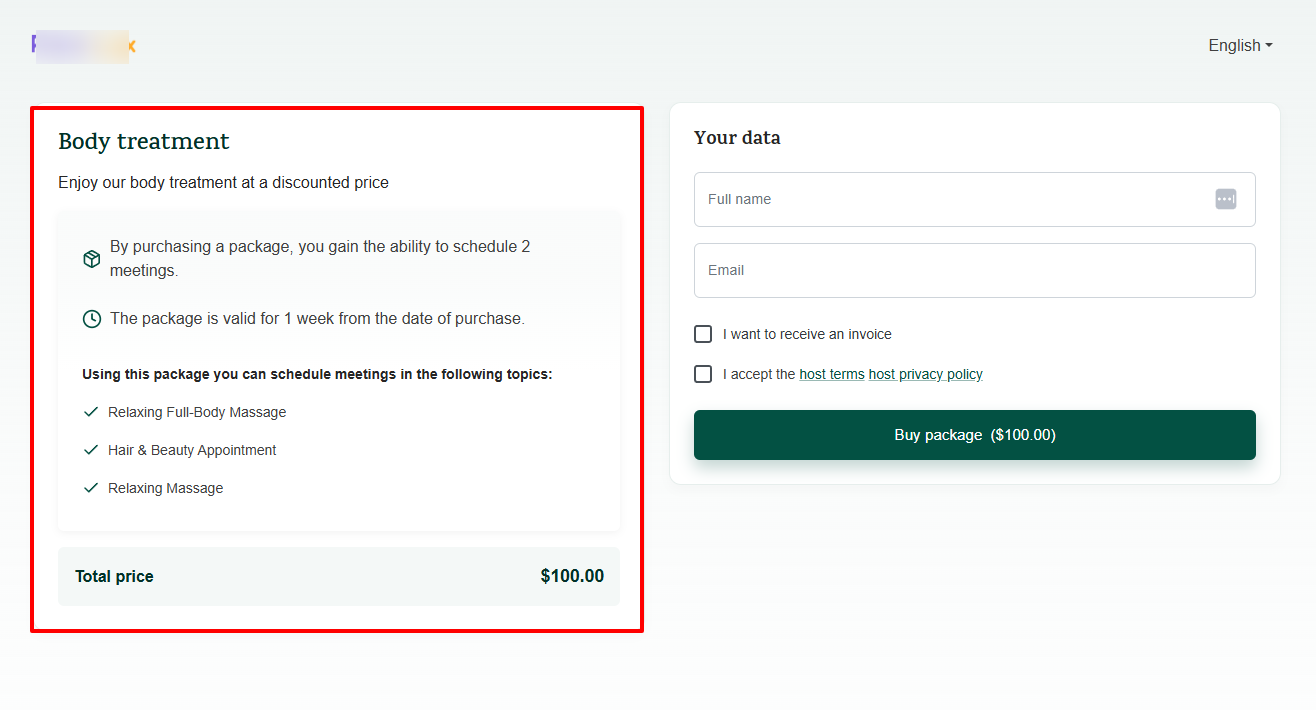
Task: Click the autofill dots icon in Full name field
Action: tap(1225, 198)
